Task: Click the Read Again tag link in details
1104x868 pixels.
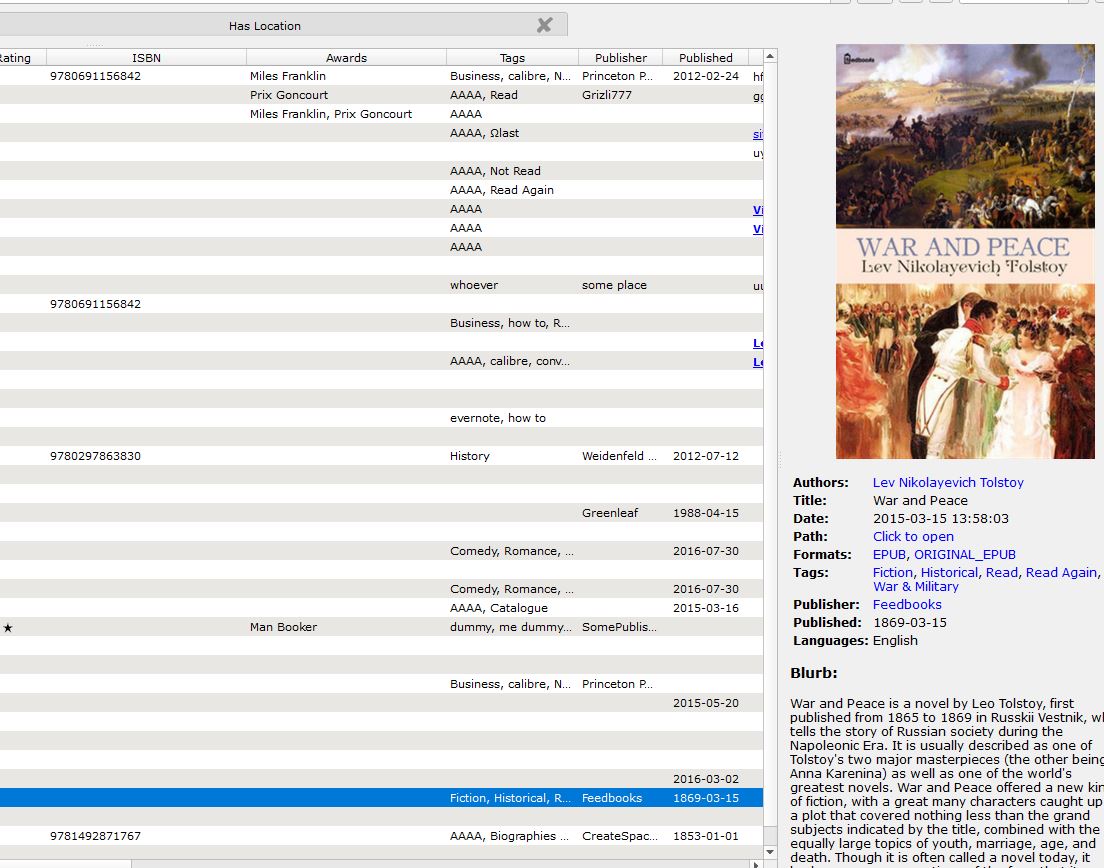Action: pos(1061,572)
